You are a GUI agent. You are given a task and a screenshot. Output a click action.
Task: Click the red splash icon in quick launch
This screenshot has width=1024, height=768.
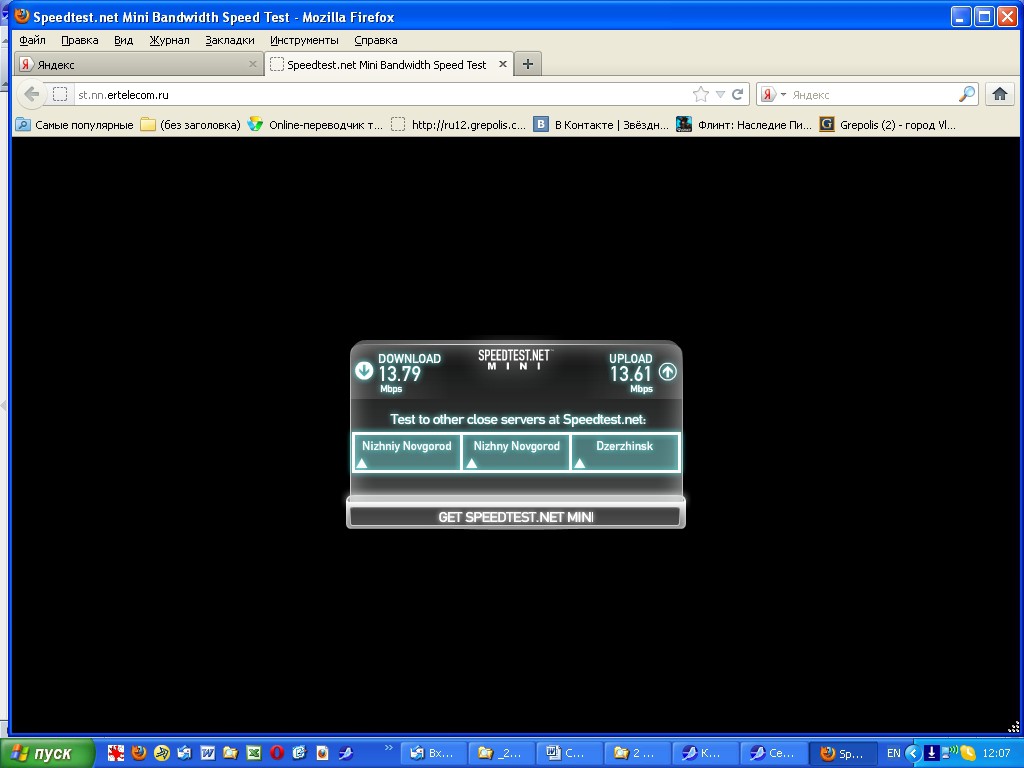click(x=116, y=753)
